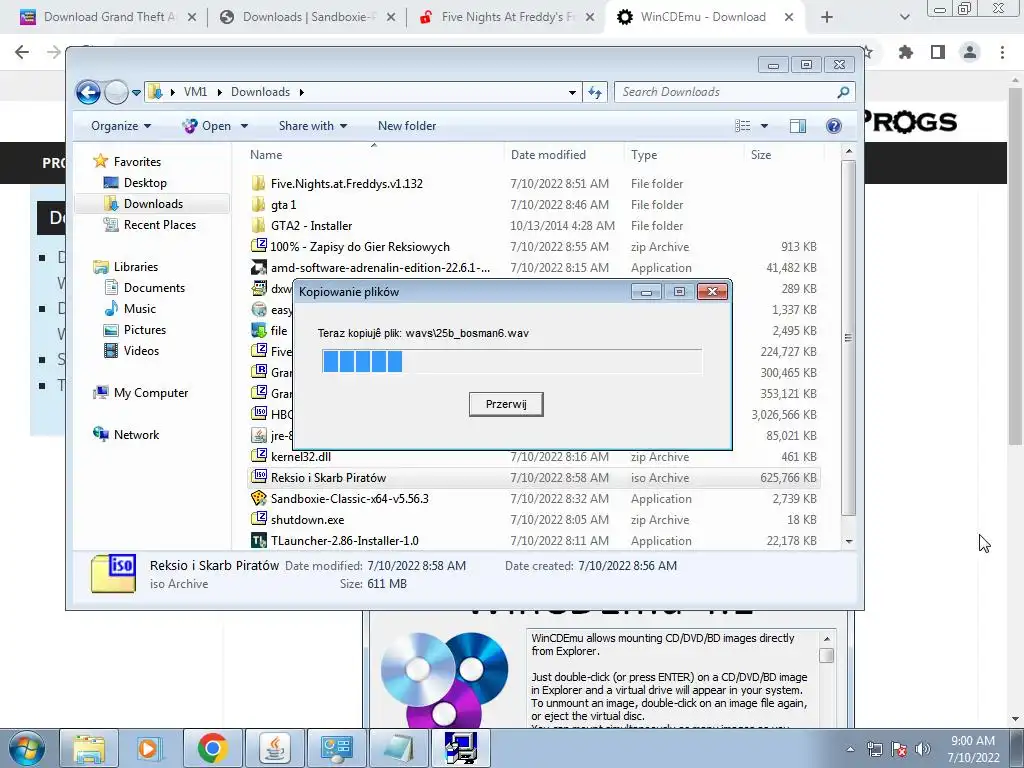The height and width of the screenshot is (768, 1024).
Task: Select Downloads in Favorites list
Action: (153, 204)
